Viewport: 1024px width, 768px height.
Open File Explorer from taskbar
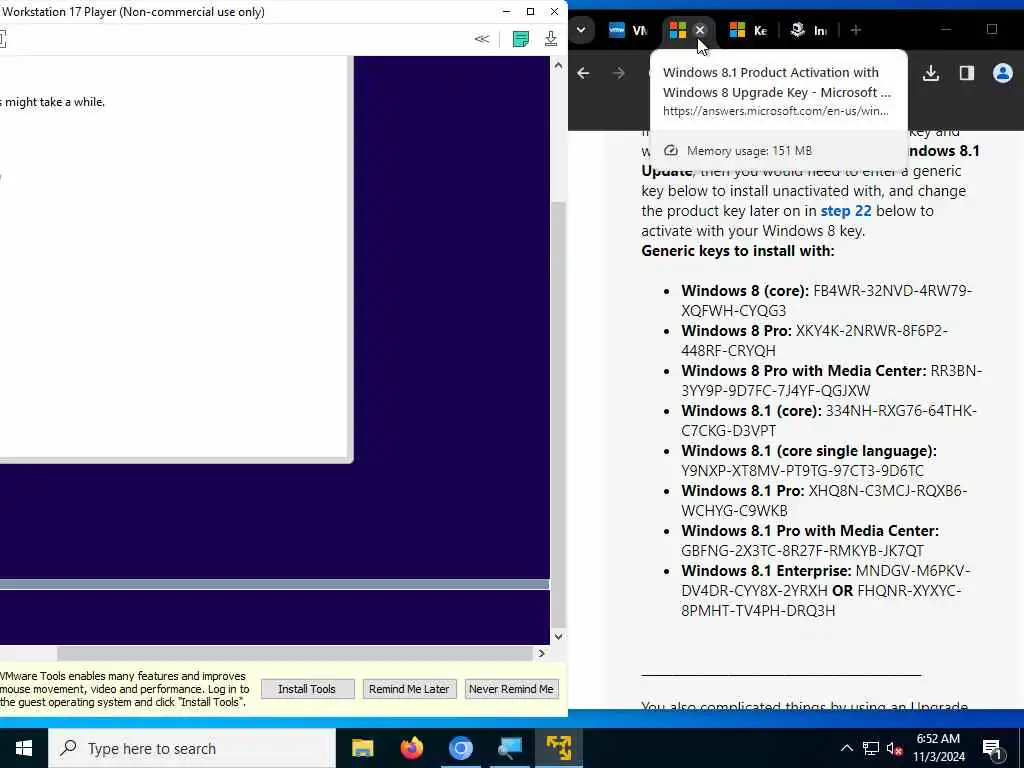[362, 748]
